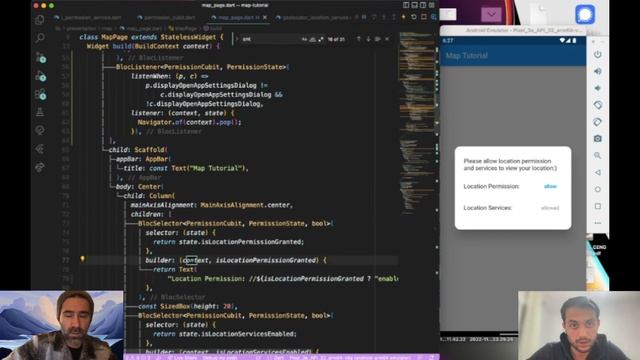Viewport: 640px width, 360px height.
Task: Click the bottom-right participant video thumbnail
Action: click(x=579, y=325)
